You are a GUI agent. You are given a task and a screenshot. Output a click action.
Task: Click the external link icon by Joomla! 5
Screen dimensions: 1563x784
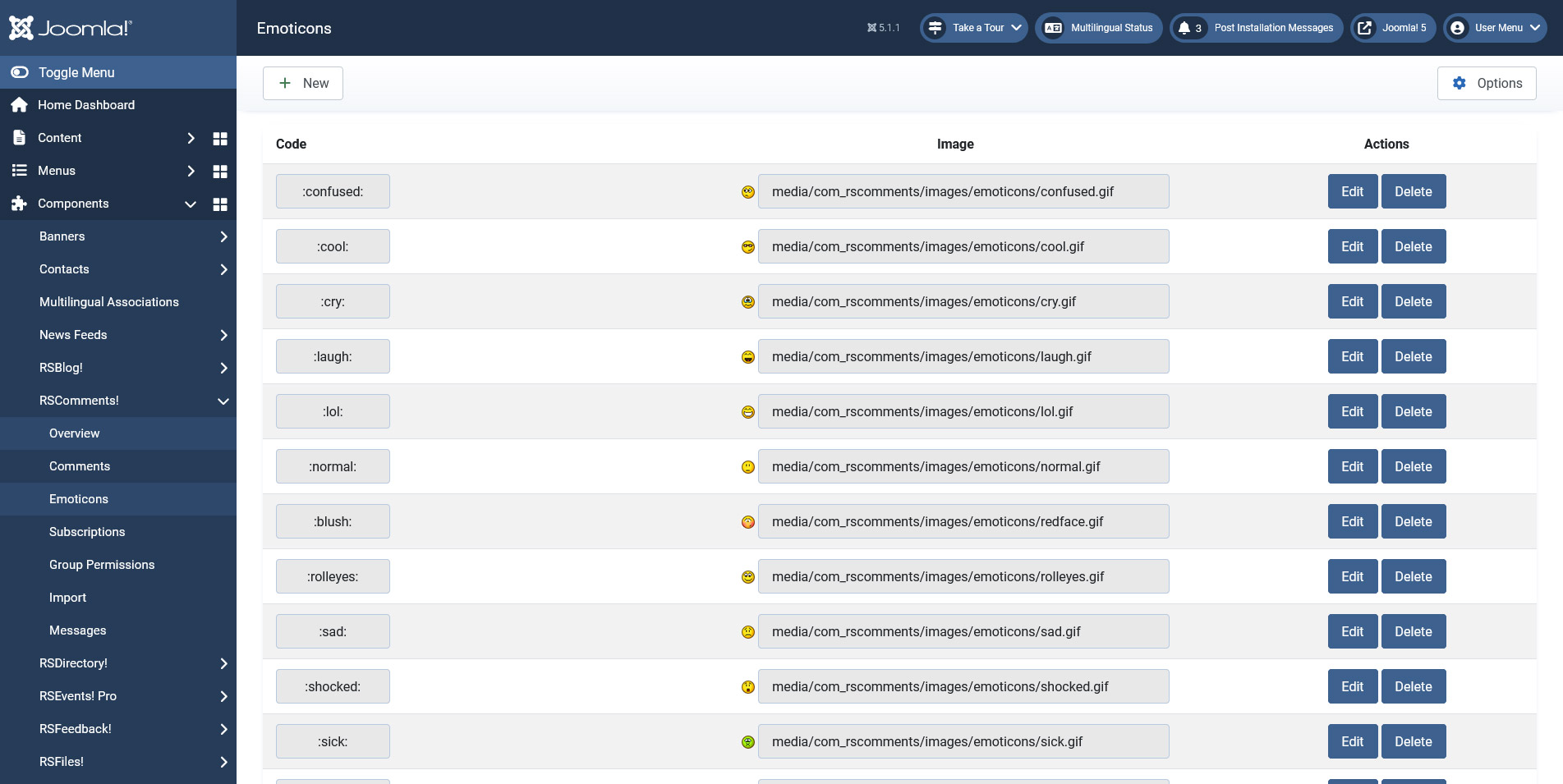(x=1364, y=28)
